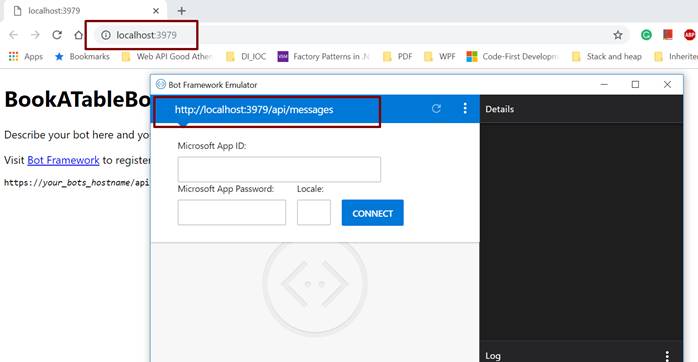Screen dimensions: 698x362
Task: Open new browser tab with plus
Action: [x=182, y=11]
